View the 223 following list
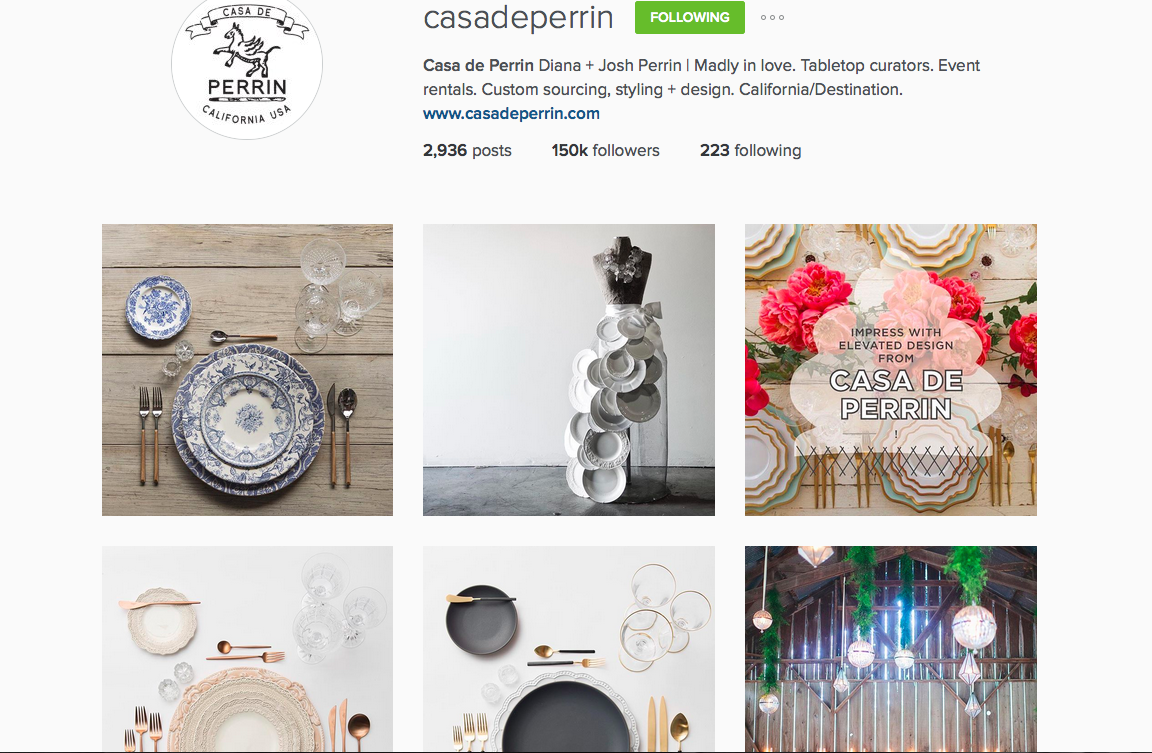Image resolution: width=1152 pixels, height=753 pixels. click(750, 150)
